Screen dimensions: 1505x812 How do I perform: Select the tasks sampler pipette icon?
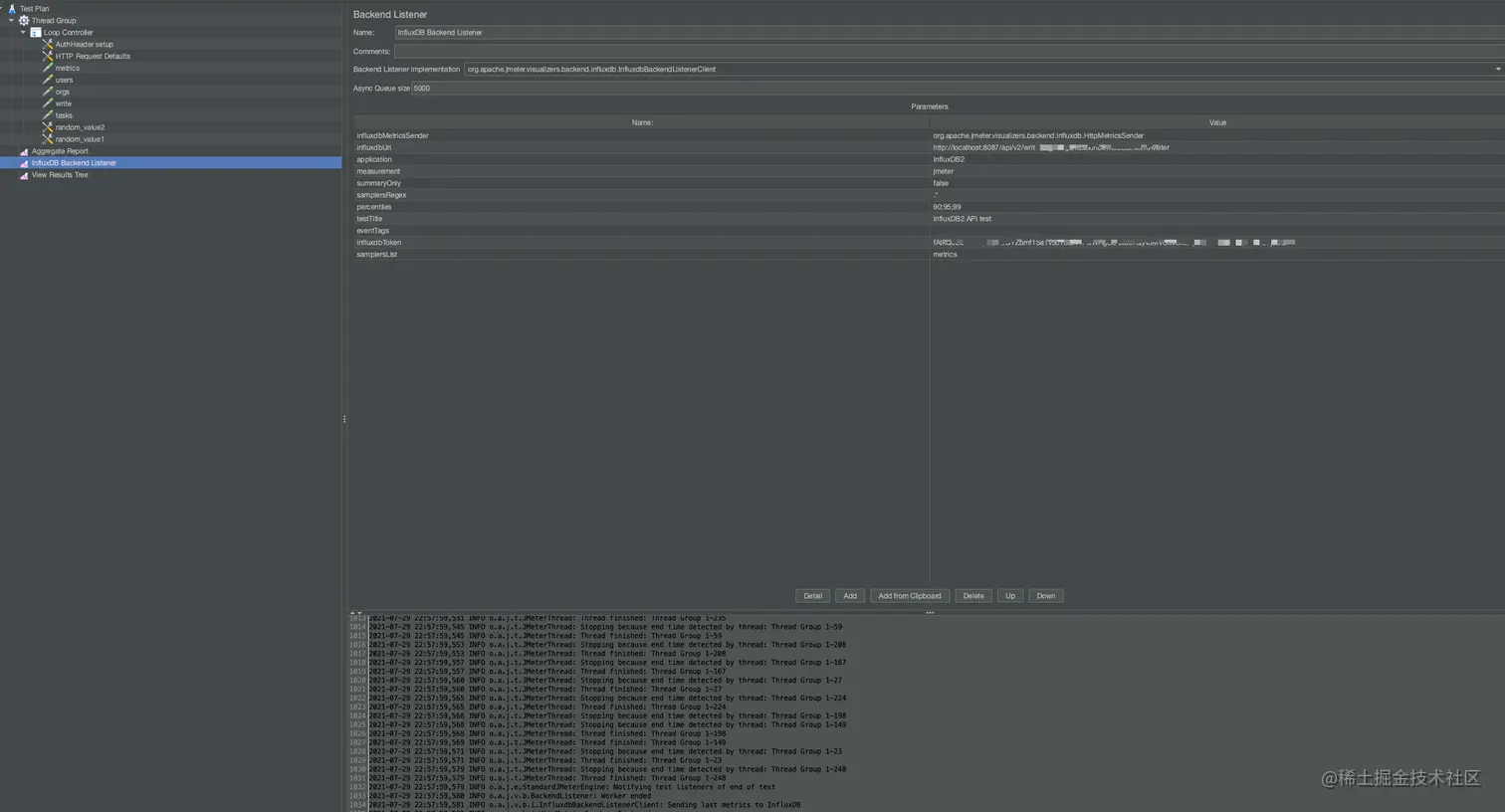48,115
